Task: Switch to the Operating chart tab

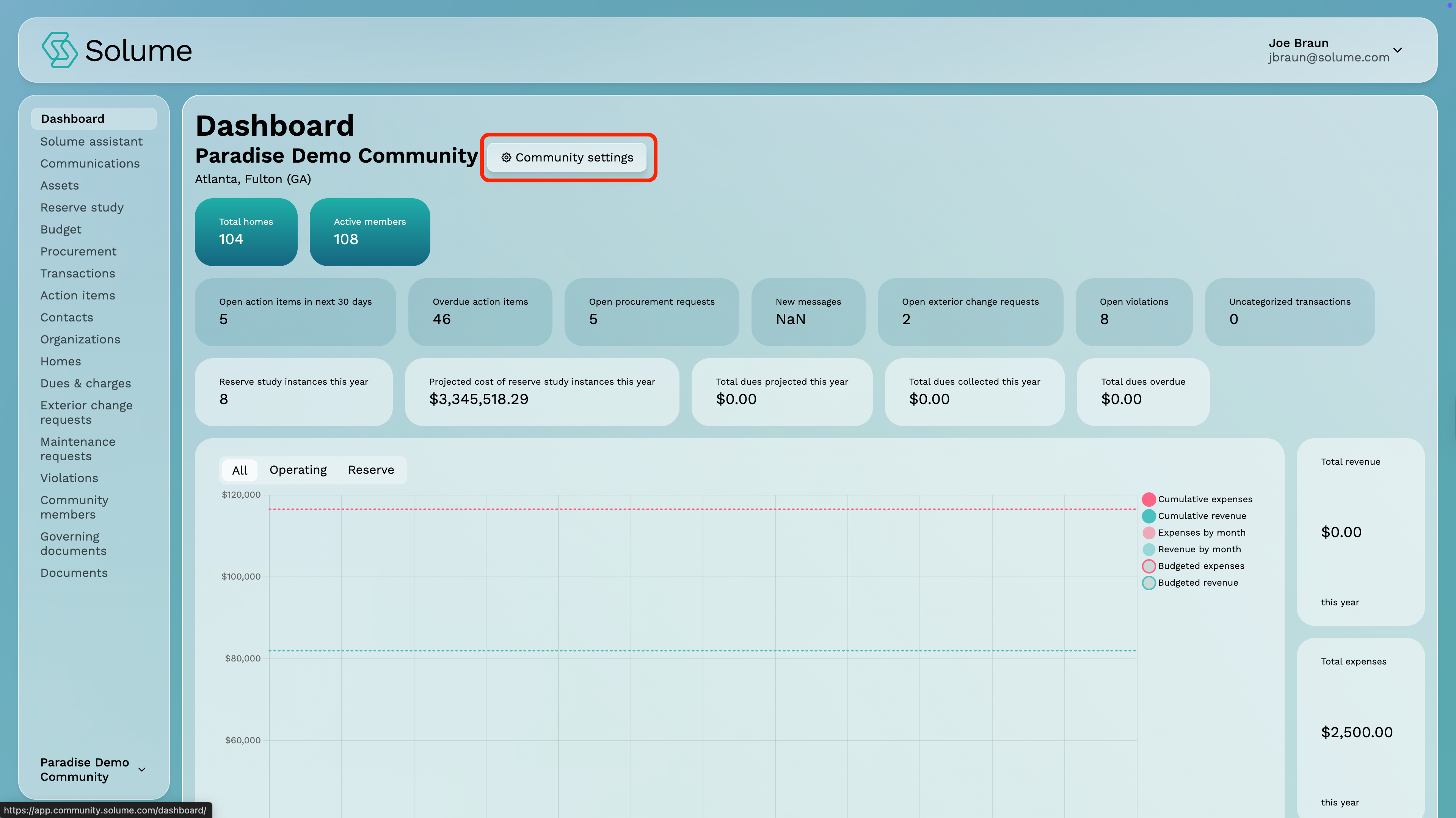Action: click(x=298, y=470)
